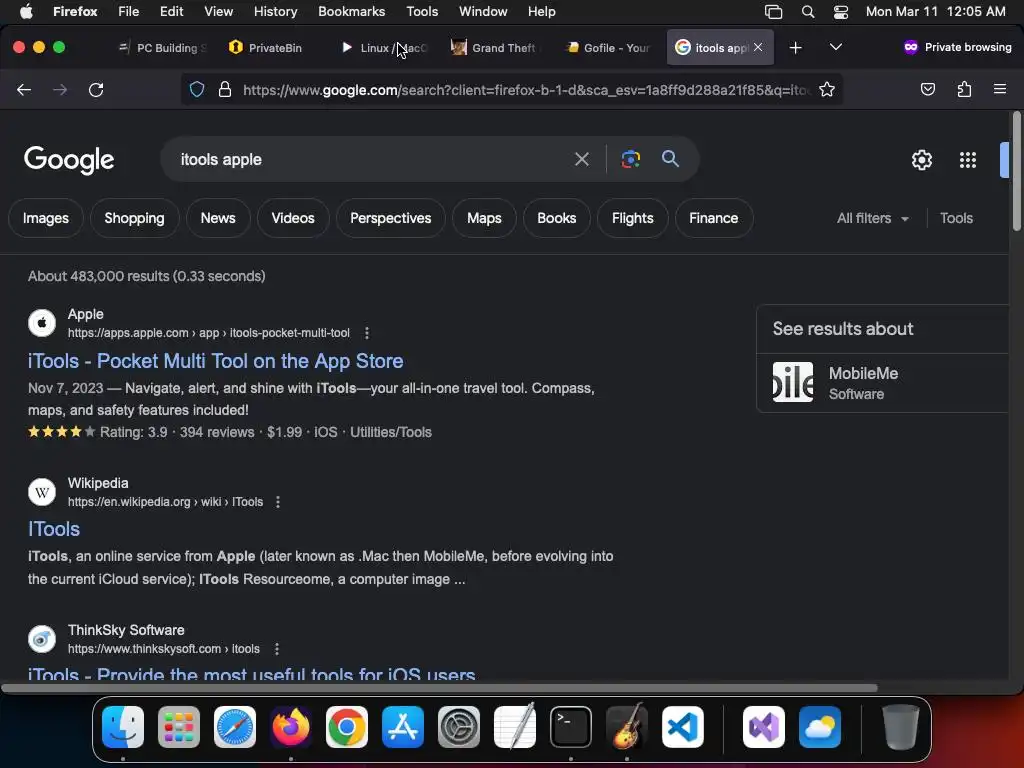The height and width of the screenshot is (768, 1024).
Task: Click the horizontal scrollbar at page bottom
Action: tap(439, 688)
